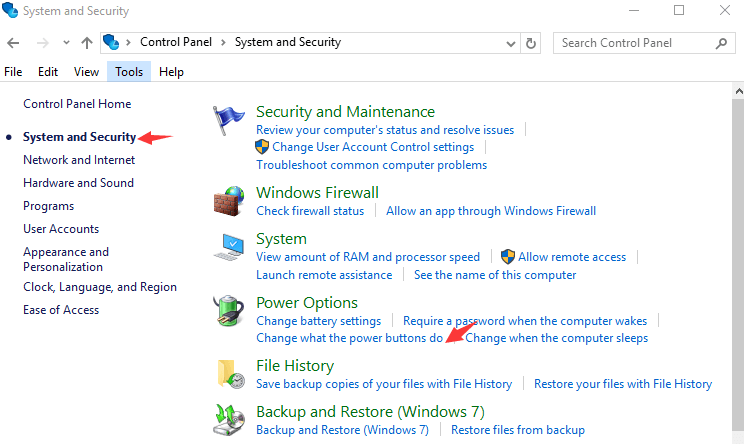
Task: Open the Tools menu
Action: (x=129, y=72)
